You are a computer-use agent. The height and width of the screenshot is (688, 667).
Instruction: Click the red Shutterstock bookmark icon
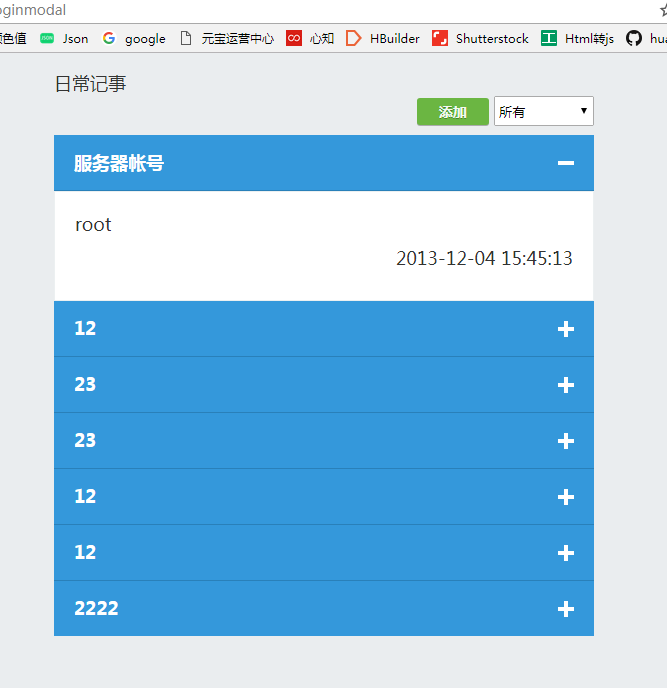point(440,38)
